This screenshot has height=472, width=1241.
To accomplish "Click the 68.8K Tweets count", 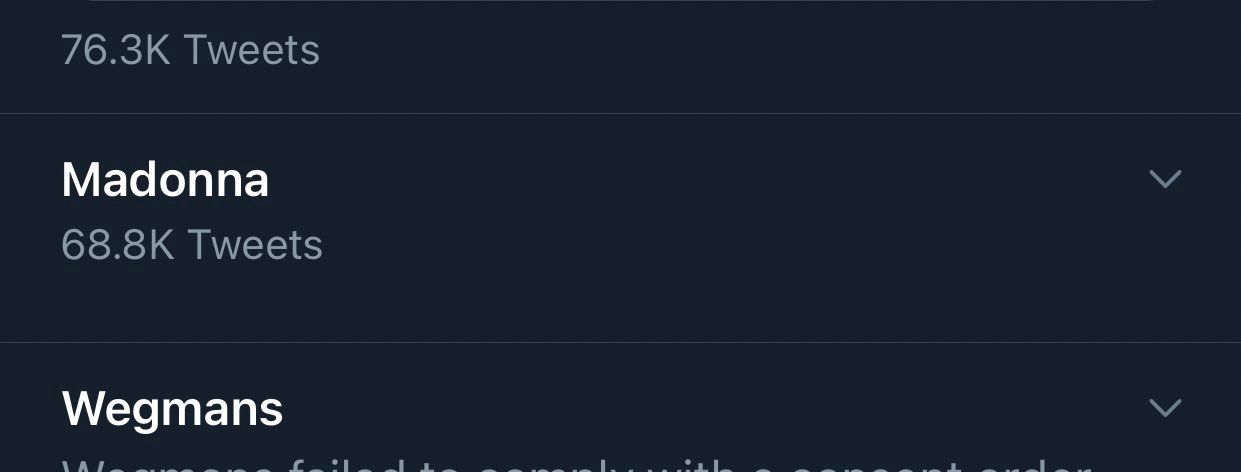I will 192,245.
